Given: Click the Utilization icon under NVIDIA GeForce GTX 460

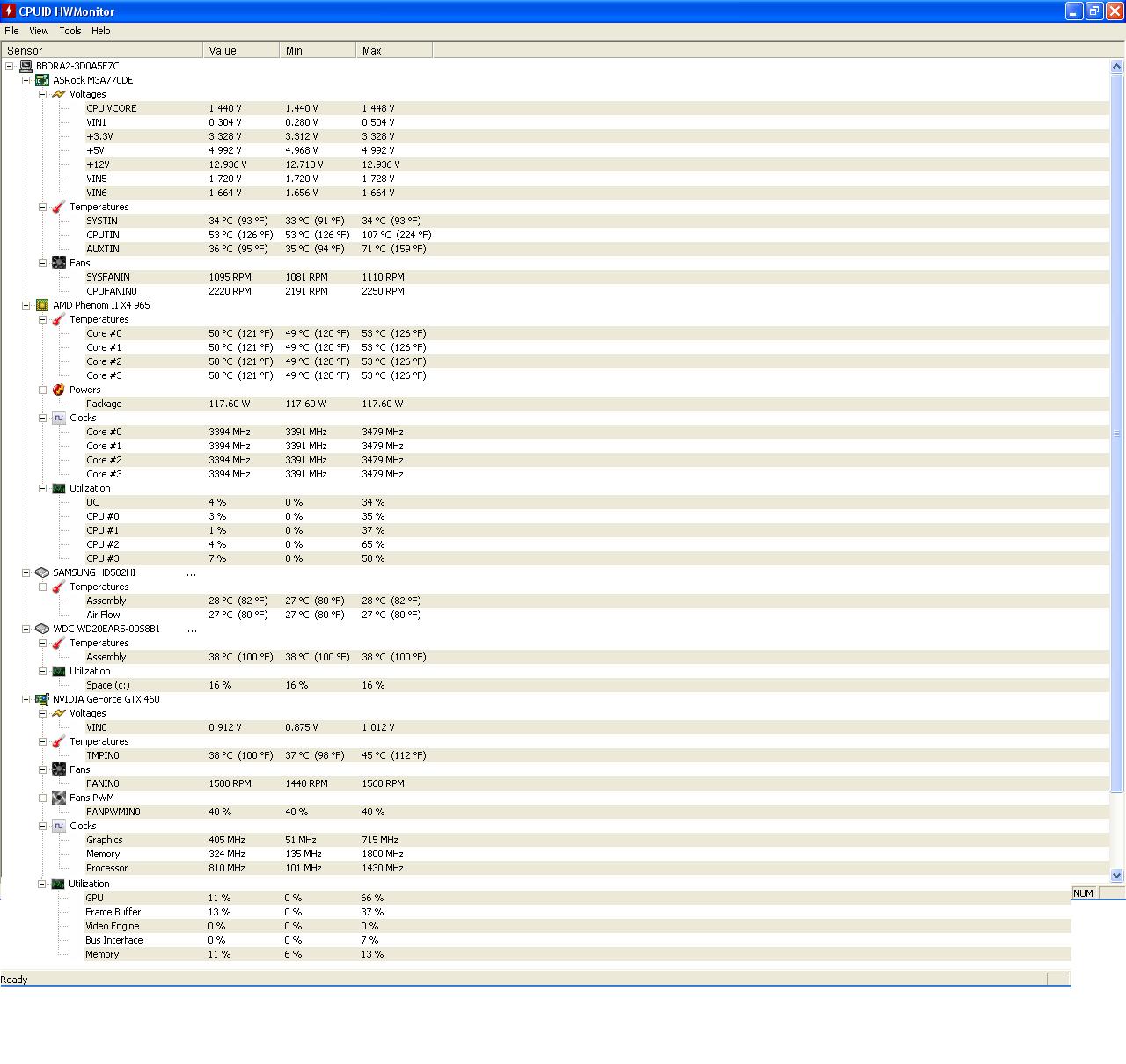Looking at the screenshot, I should [58, 884].
